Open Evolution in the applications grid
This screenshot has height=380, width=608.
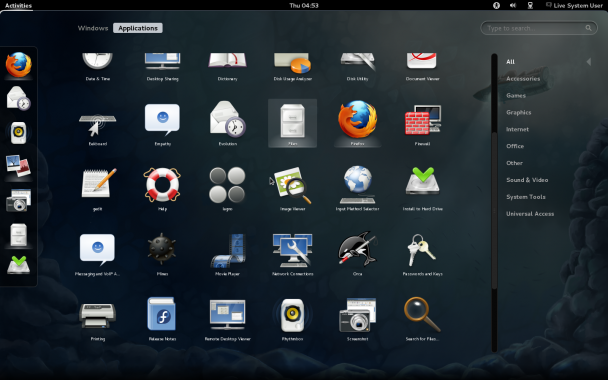pos(227,123)
